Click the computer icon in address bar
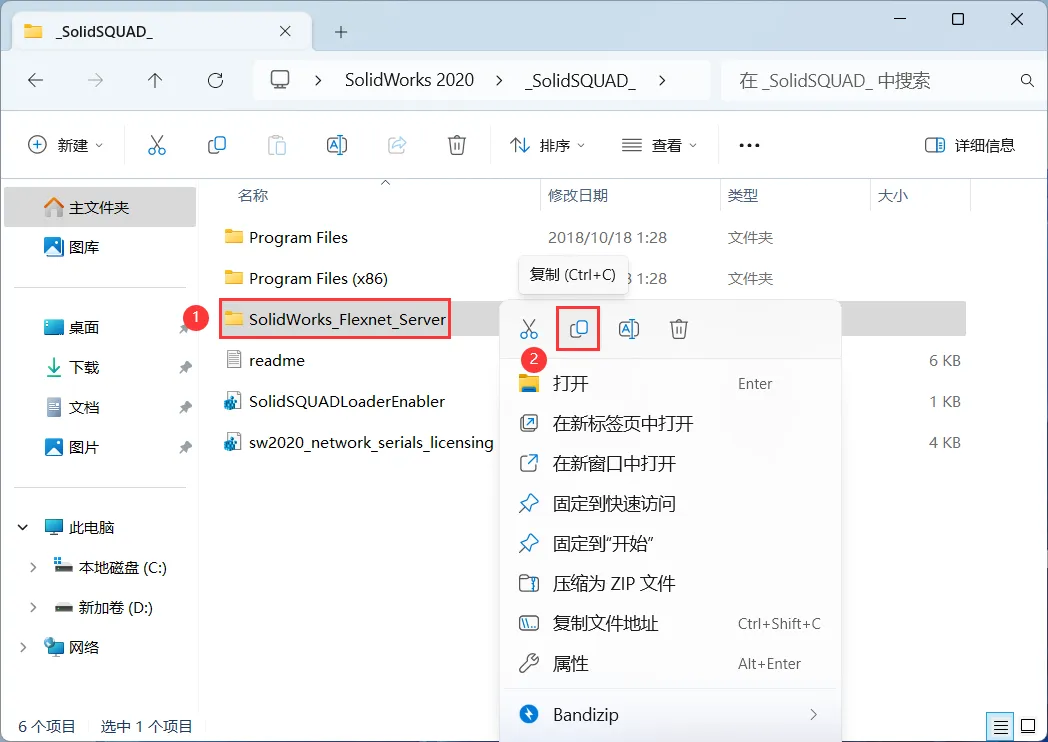The height and width of the screenshot is (742, 1048). point(279,80)
